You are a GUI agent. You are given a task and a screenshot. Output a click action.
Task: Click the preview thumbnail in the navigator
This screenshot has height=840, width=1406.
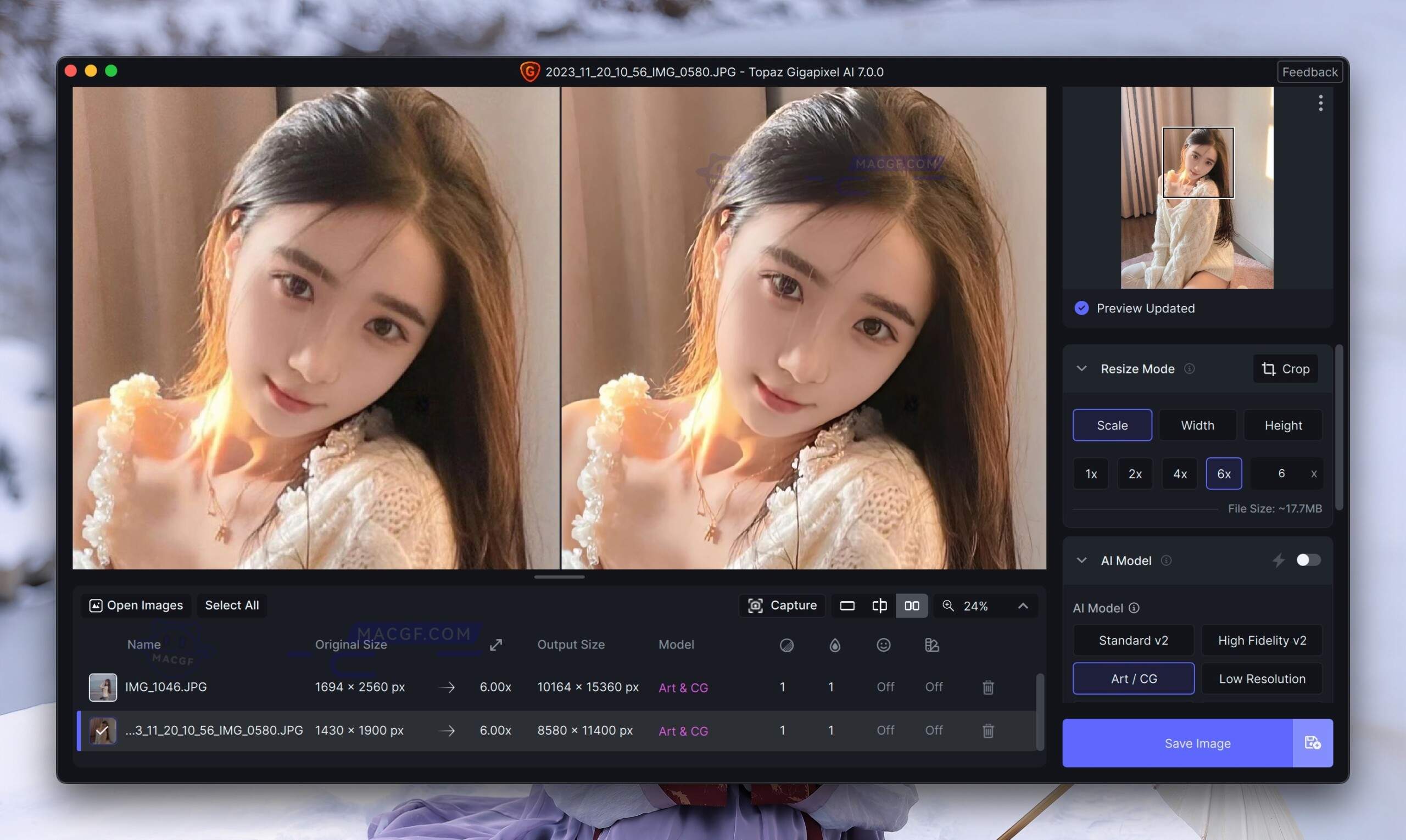point(1197,187)
